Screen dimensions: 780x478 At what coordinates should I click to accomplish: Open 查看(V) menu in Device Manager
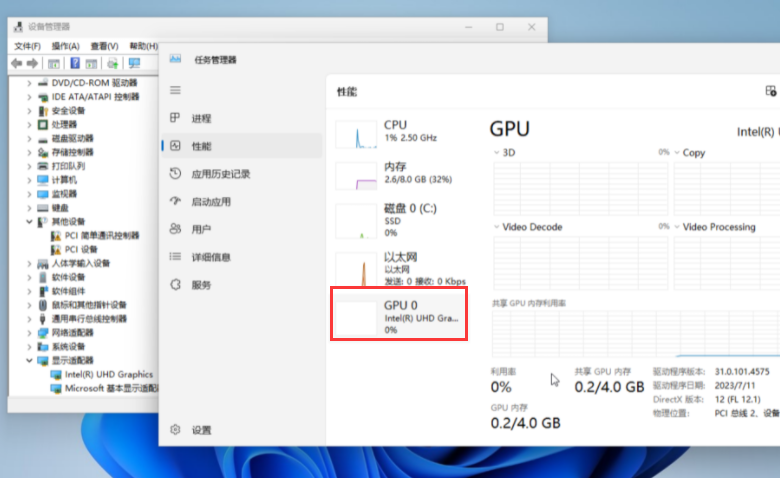click(104, 46)
